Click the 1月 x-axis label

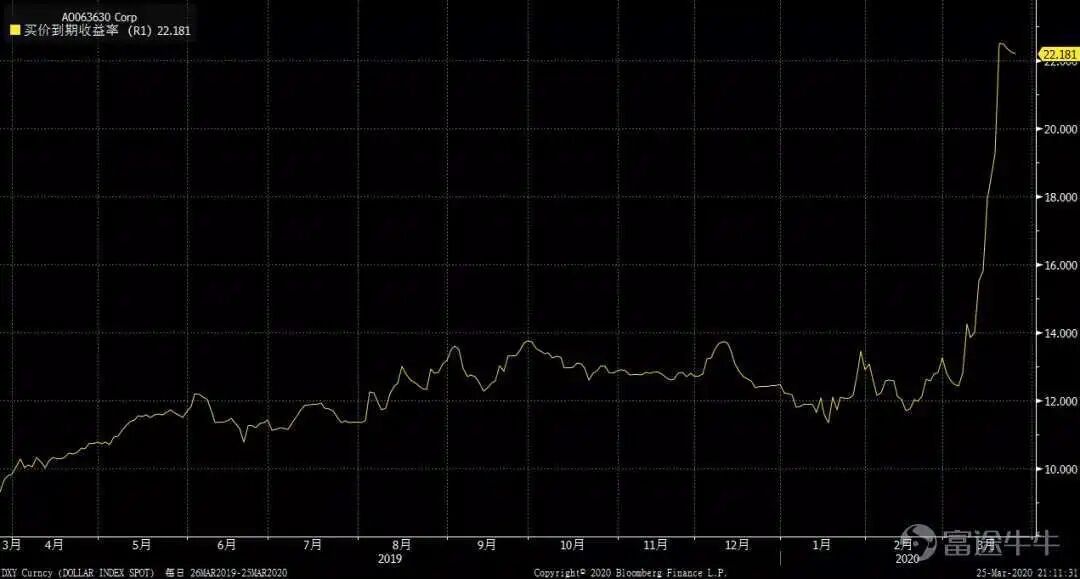(x=821, y=545)
